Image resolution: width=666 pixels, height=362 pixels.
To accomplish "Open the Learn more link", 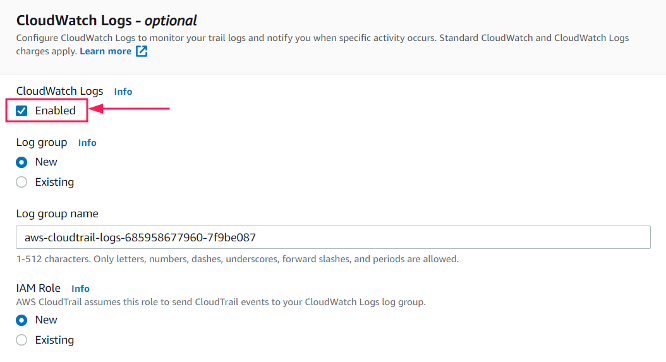I will pos(105,51).
